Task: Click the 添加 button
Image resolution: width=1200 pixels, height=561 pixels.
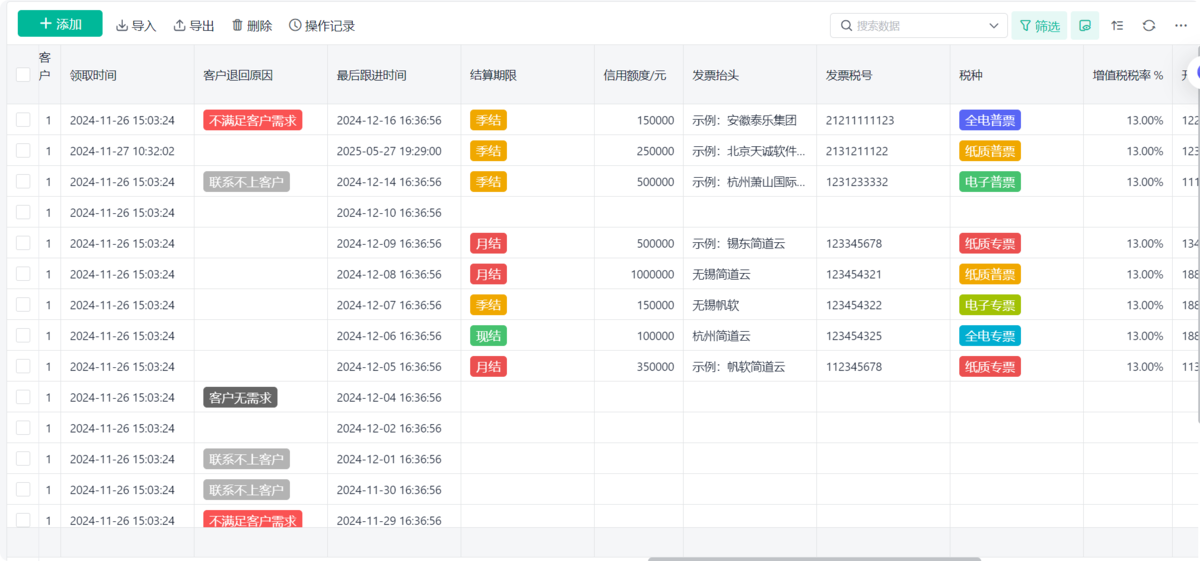Action: [60, 24]
